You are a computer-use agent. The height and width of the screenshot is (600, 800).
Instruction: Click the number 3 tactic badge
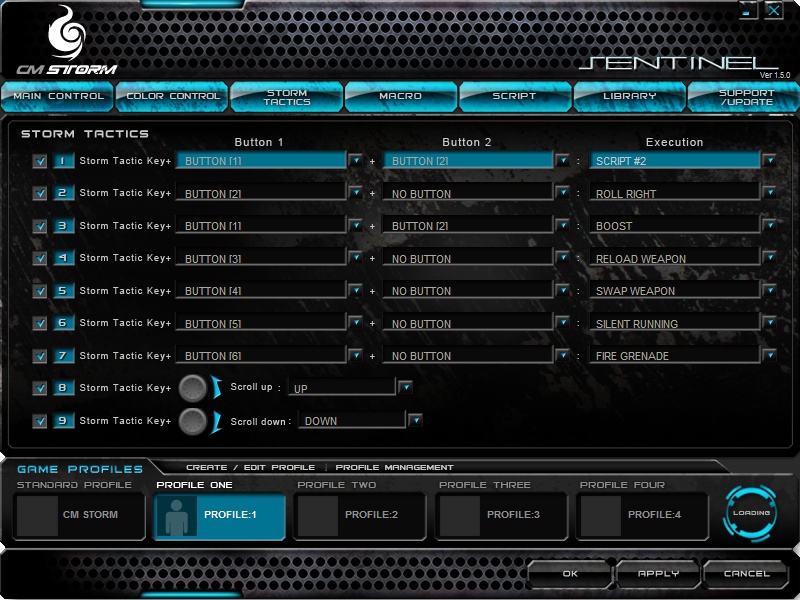(63, 226)
